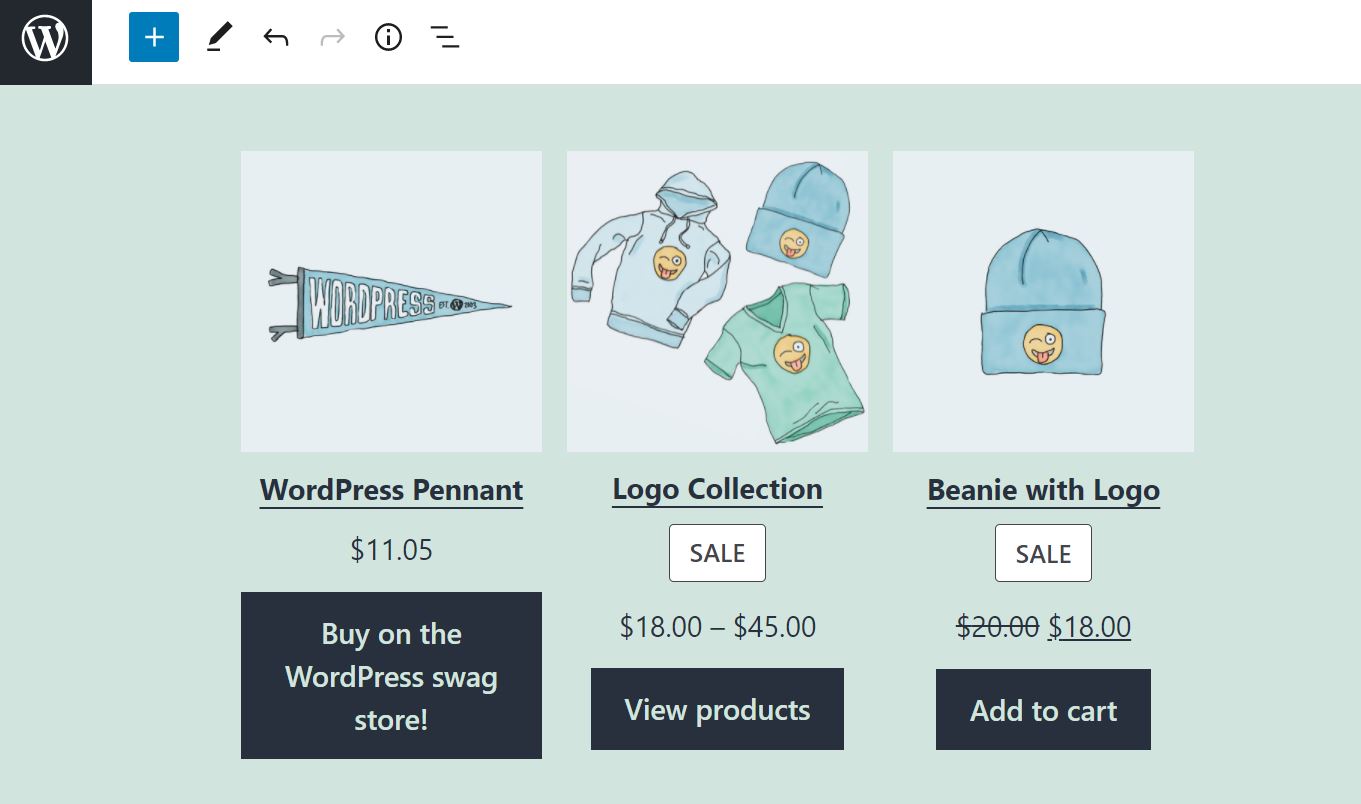
Task: Open the Beanie with Logo product link
Action: (1043, 490)
